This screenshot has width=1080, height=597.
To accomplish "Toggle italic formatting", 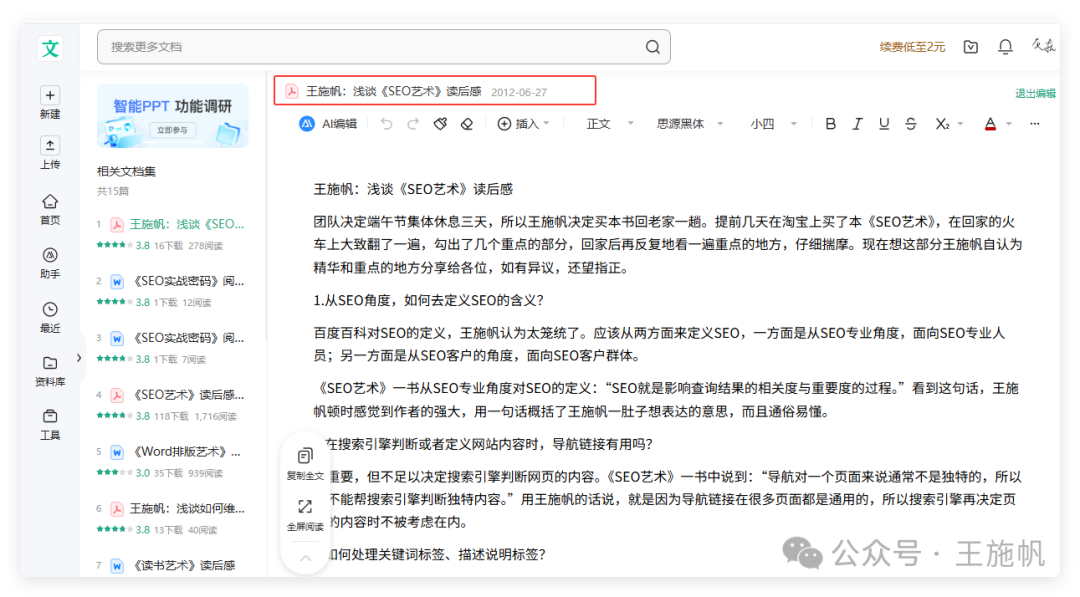I will [x=858, y=123].
